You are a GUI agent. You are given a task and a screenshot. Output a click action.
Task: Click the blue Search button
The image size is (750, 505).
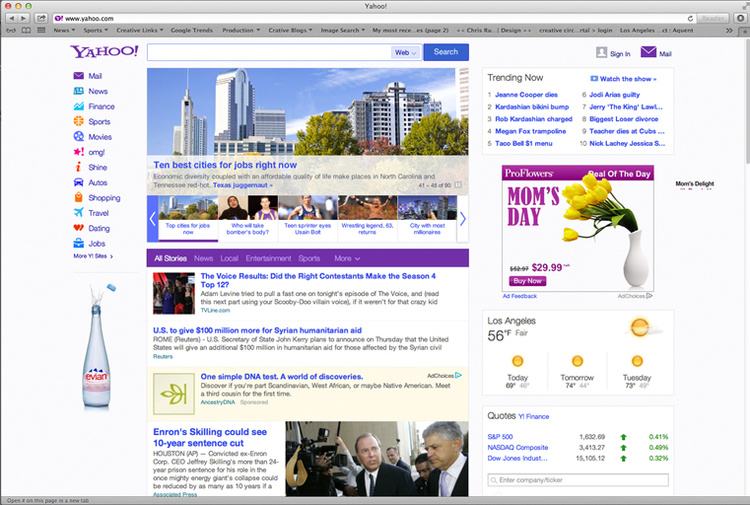click(x=446, y=52)
